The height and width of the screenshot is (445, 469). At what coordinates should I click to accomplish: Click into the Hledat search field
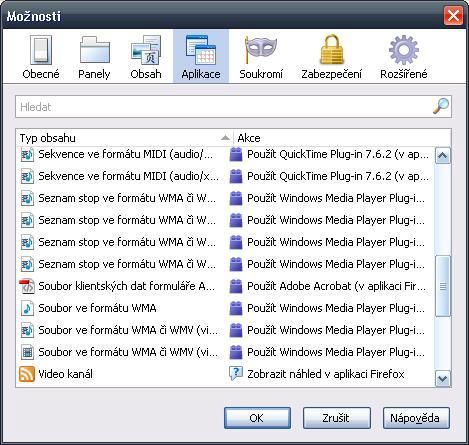[x=223, y=107]
